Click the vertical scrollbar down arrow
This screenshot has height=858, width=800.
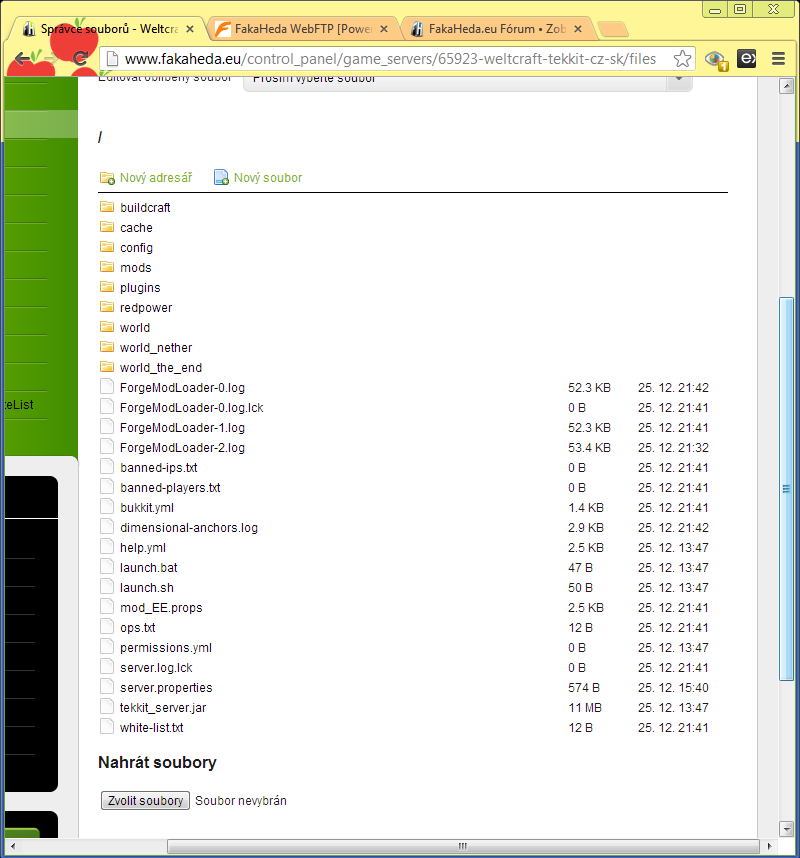point(786,828)
